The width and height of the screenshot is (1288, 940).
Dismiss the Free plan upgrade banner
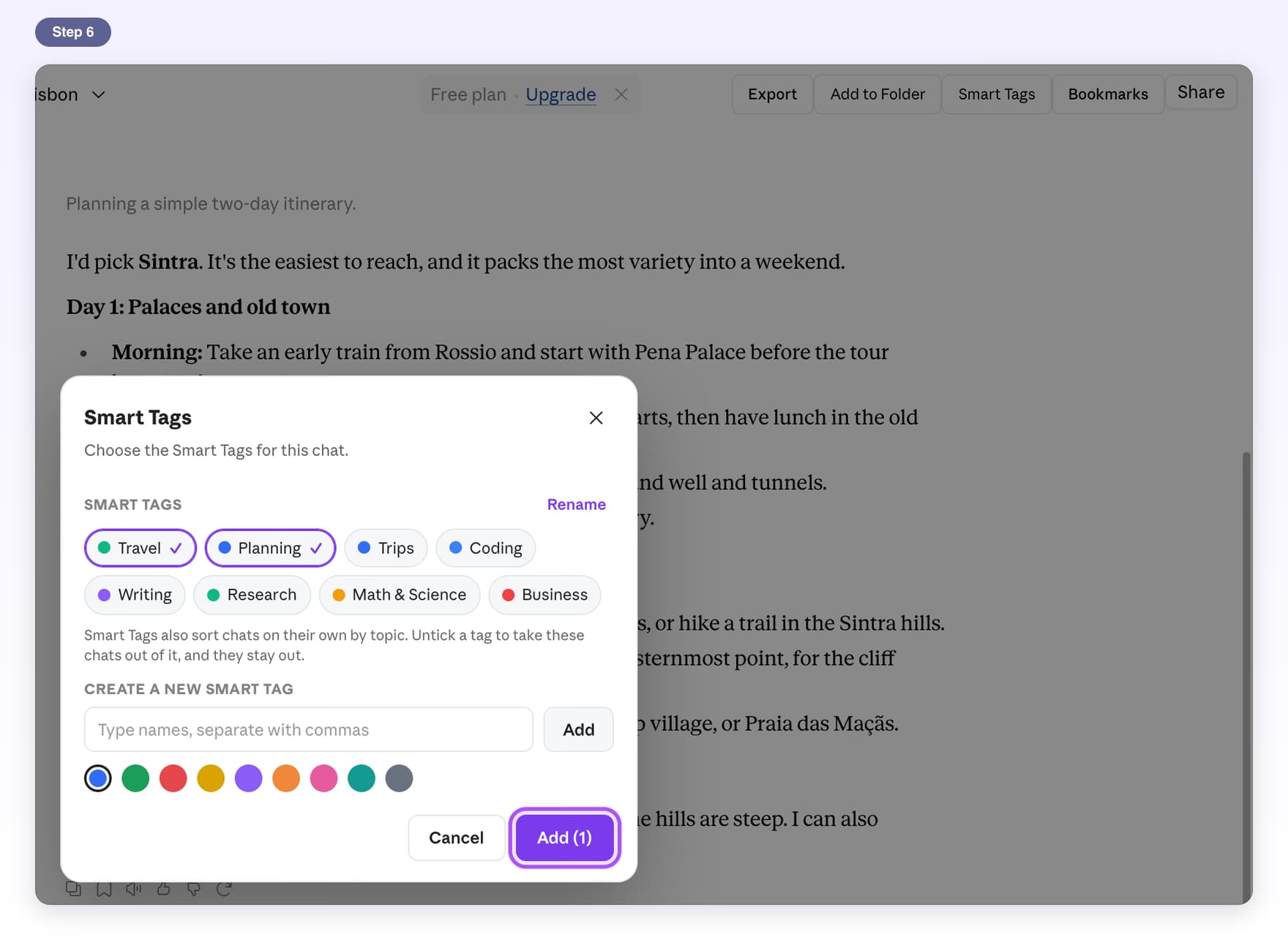coord(621,94)
